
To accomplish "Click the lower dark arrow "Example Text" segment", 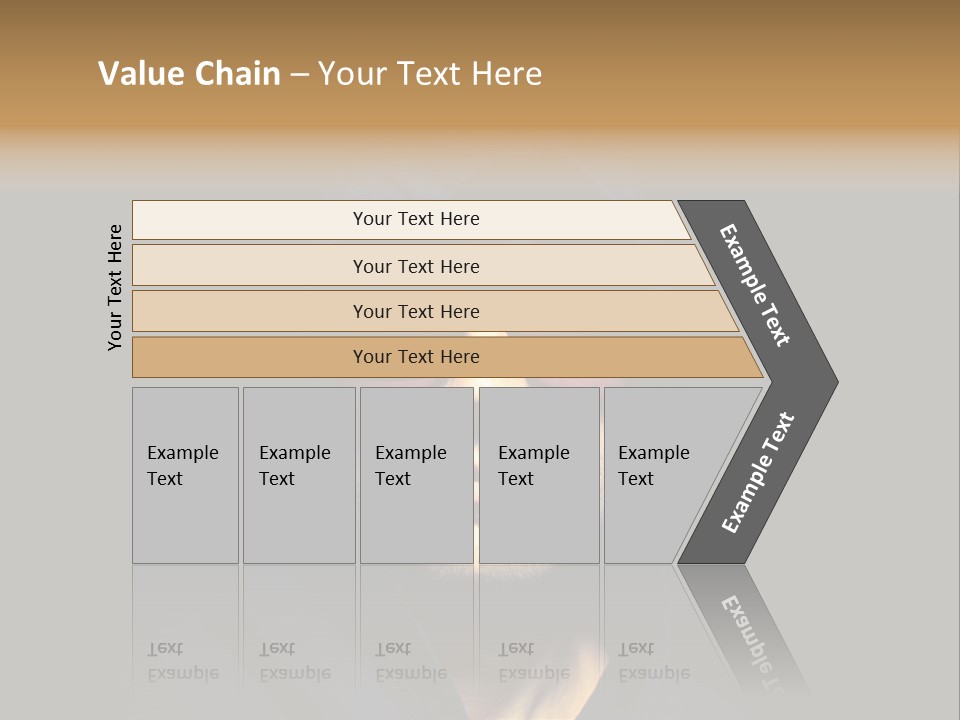I will click(758, 473).
